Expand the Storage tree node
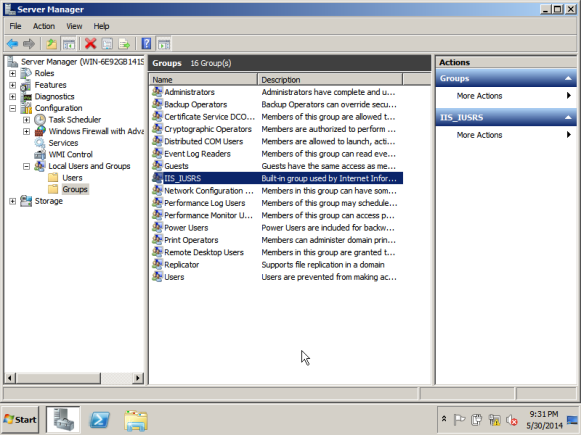The image size is (581, 435). [x=12, y=201]
